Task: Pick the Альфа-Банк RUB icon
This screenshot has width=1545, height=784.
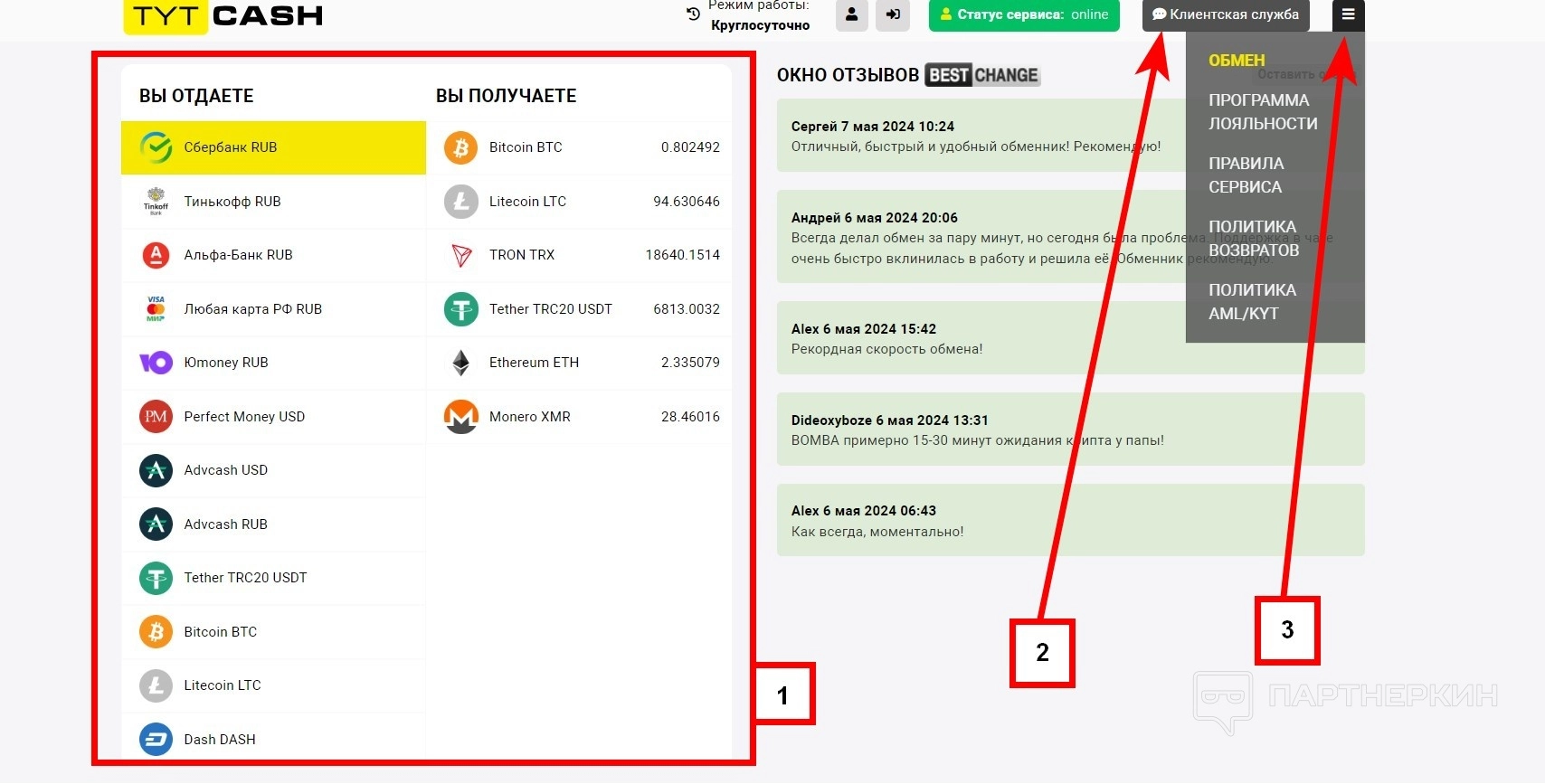Action: [156, 255]
